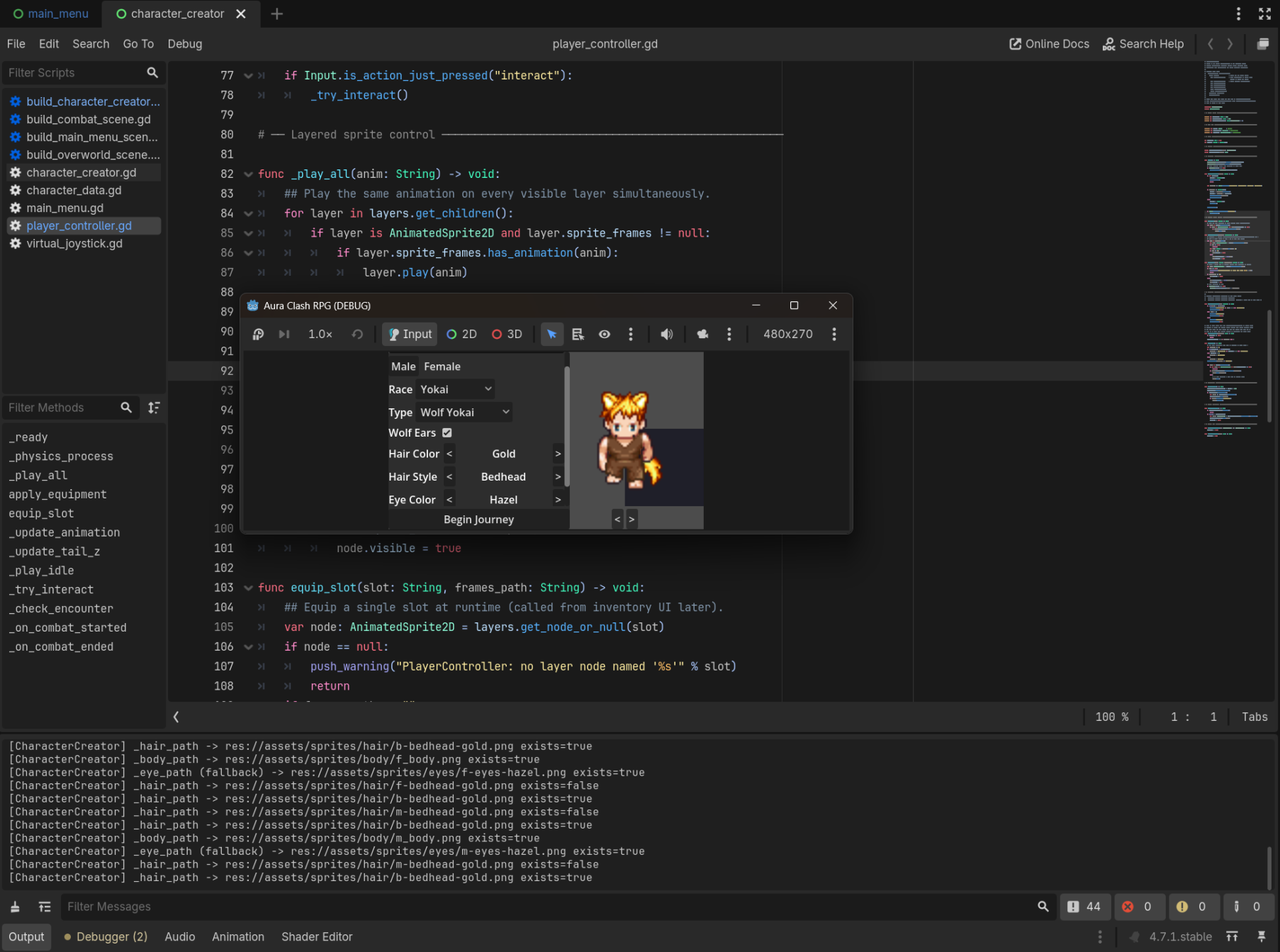Image resolution: width=1280 pixels, height=952 pixels.
Task: Open the File menu
Action: (16, 44)
